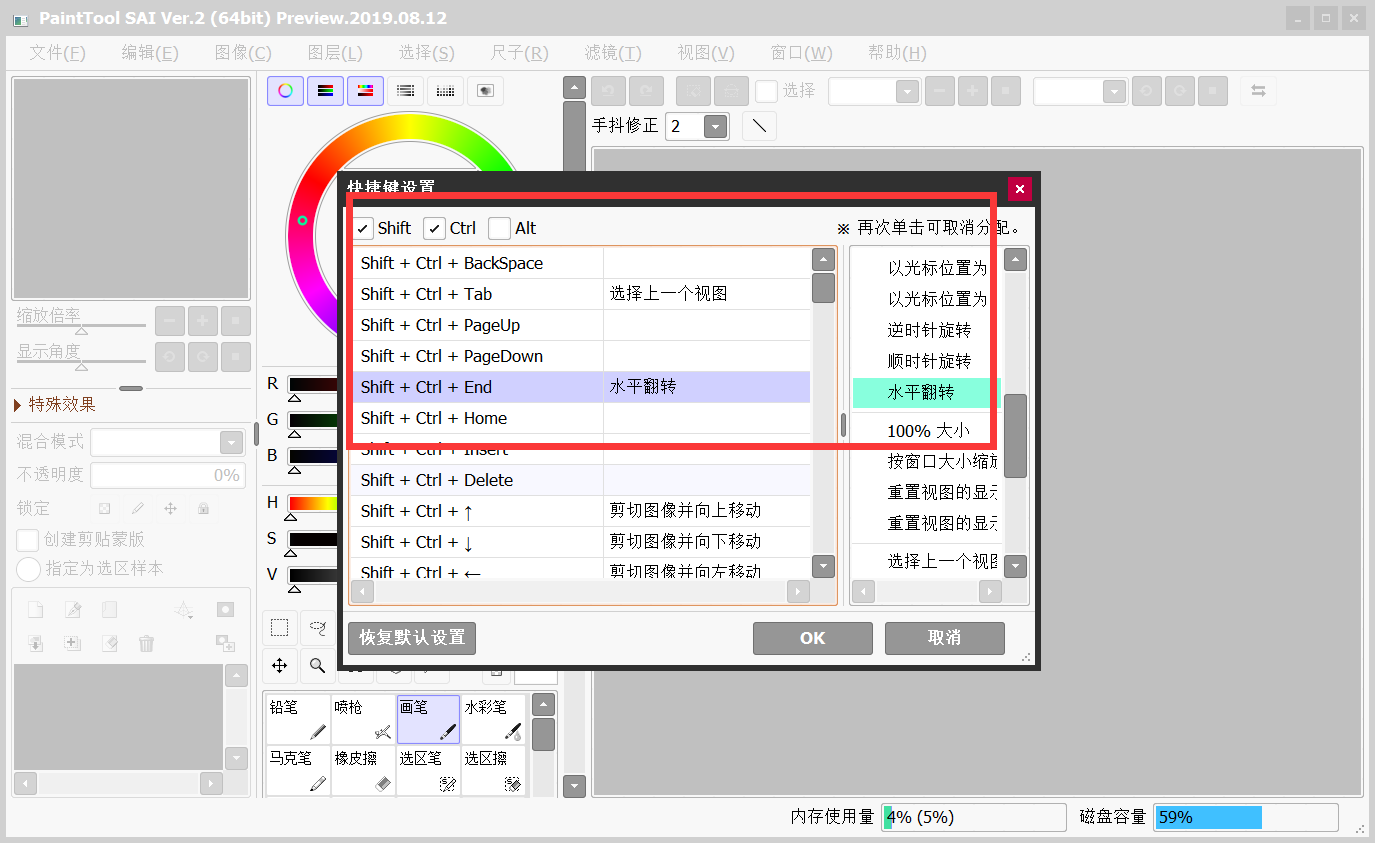This screenshot has width=1375, height=843.
Task: Toggle the RGB slider panel icon
Action: [325, 91]
